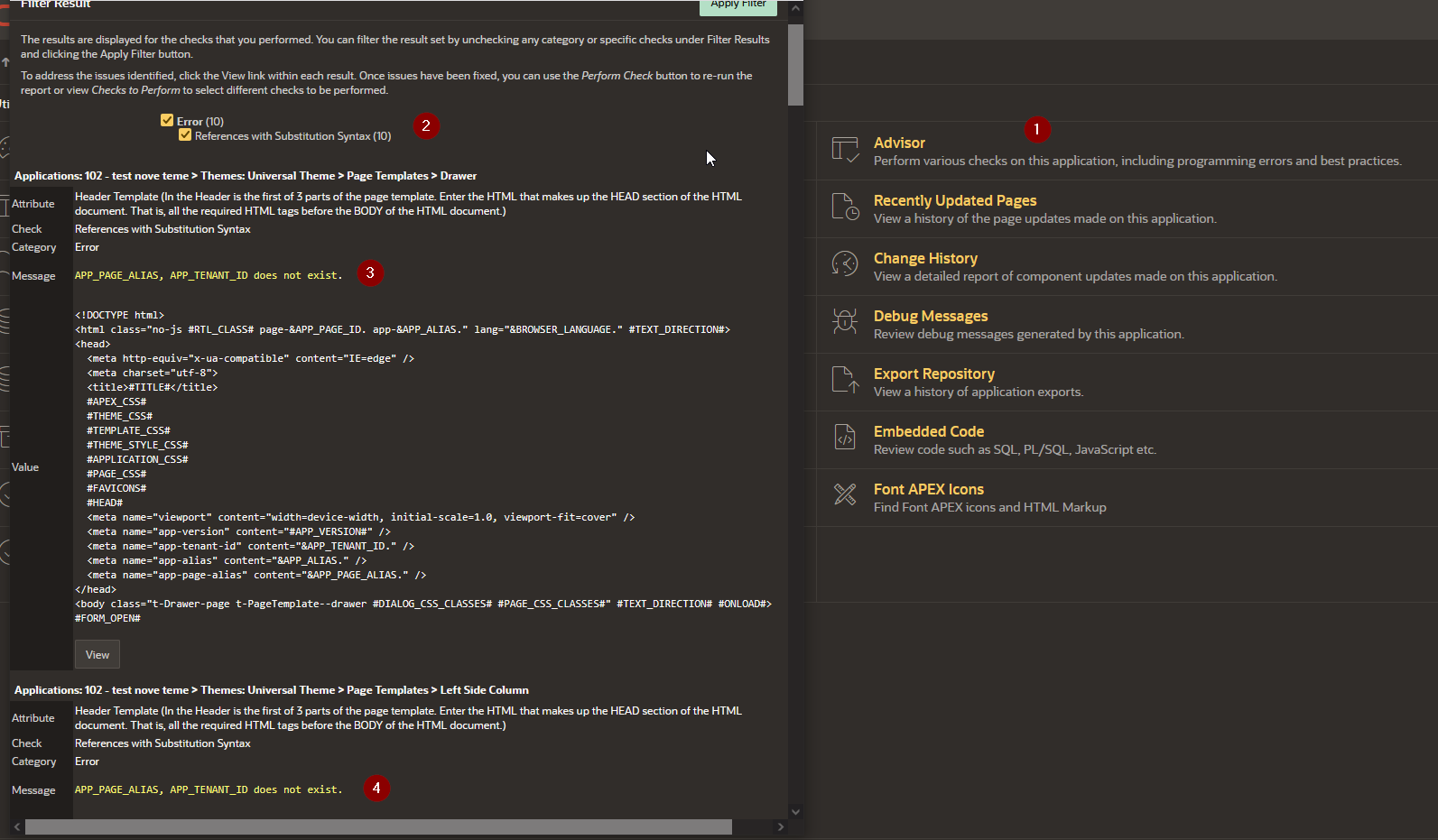
Task: Click the scroll down arrow in results
Action: pyautogui.click(x=795, y=811)
